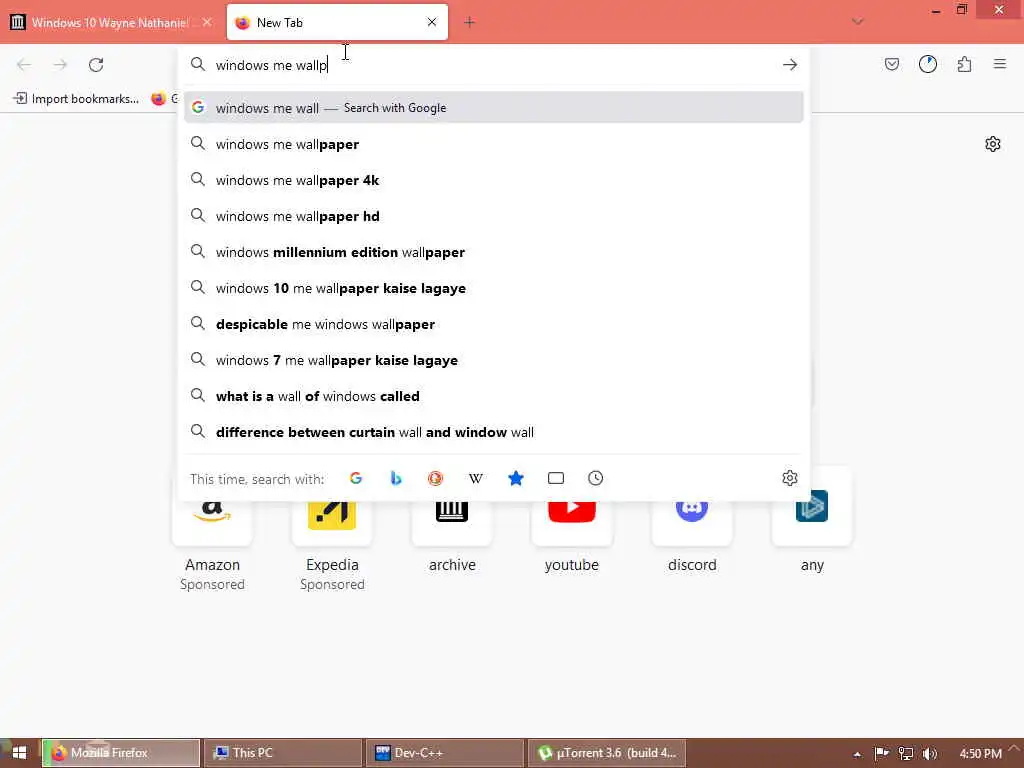Go forward with the forward arrow

tap(60, 65)
